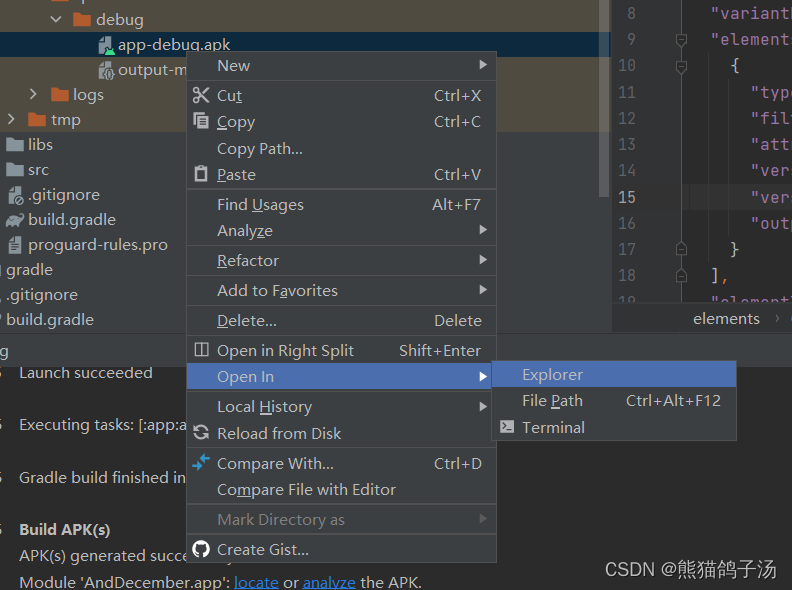Screen dimensions: 792x590
Task: Choose Explorer from Open In submenu
Action: tap(614, 374)
